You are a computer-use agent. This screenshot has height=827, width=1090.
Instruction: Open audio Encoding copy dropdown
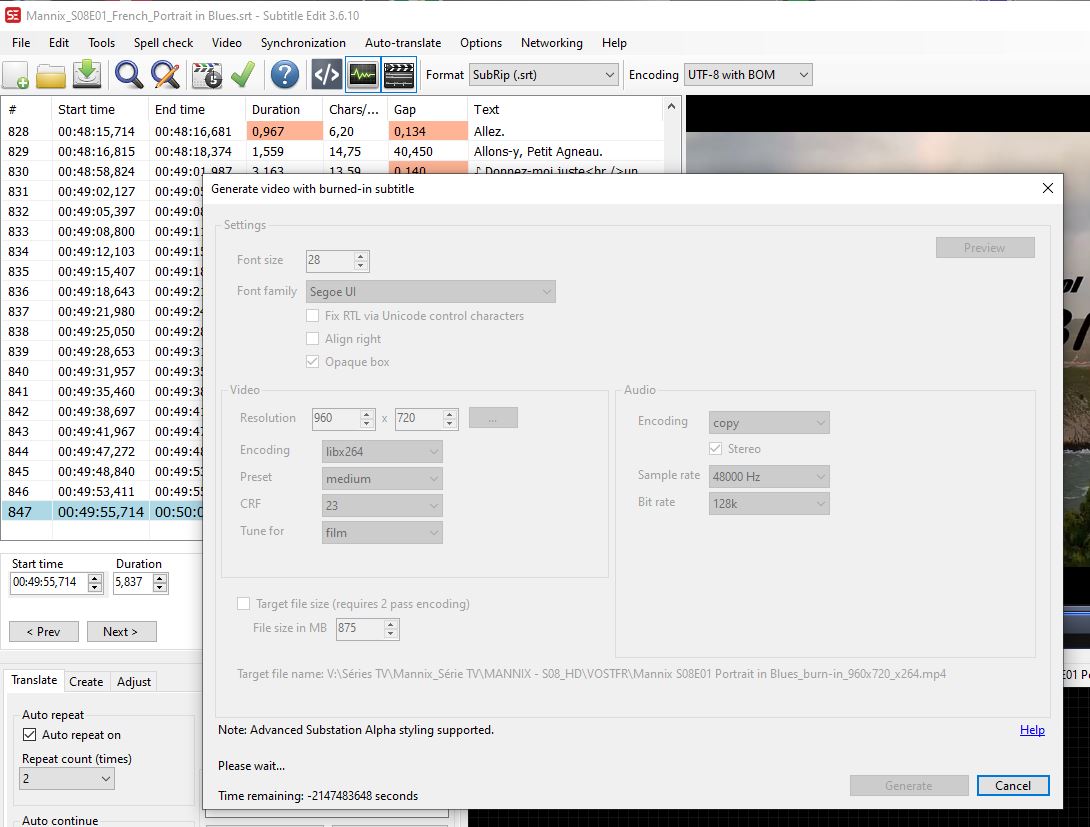click(x=769, y=423)
